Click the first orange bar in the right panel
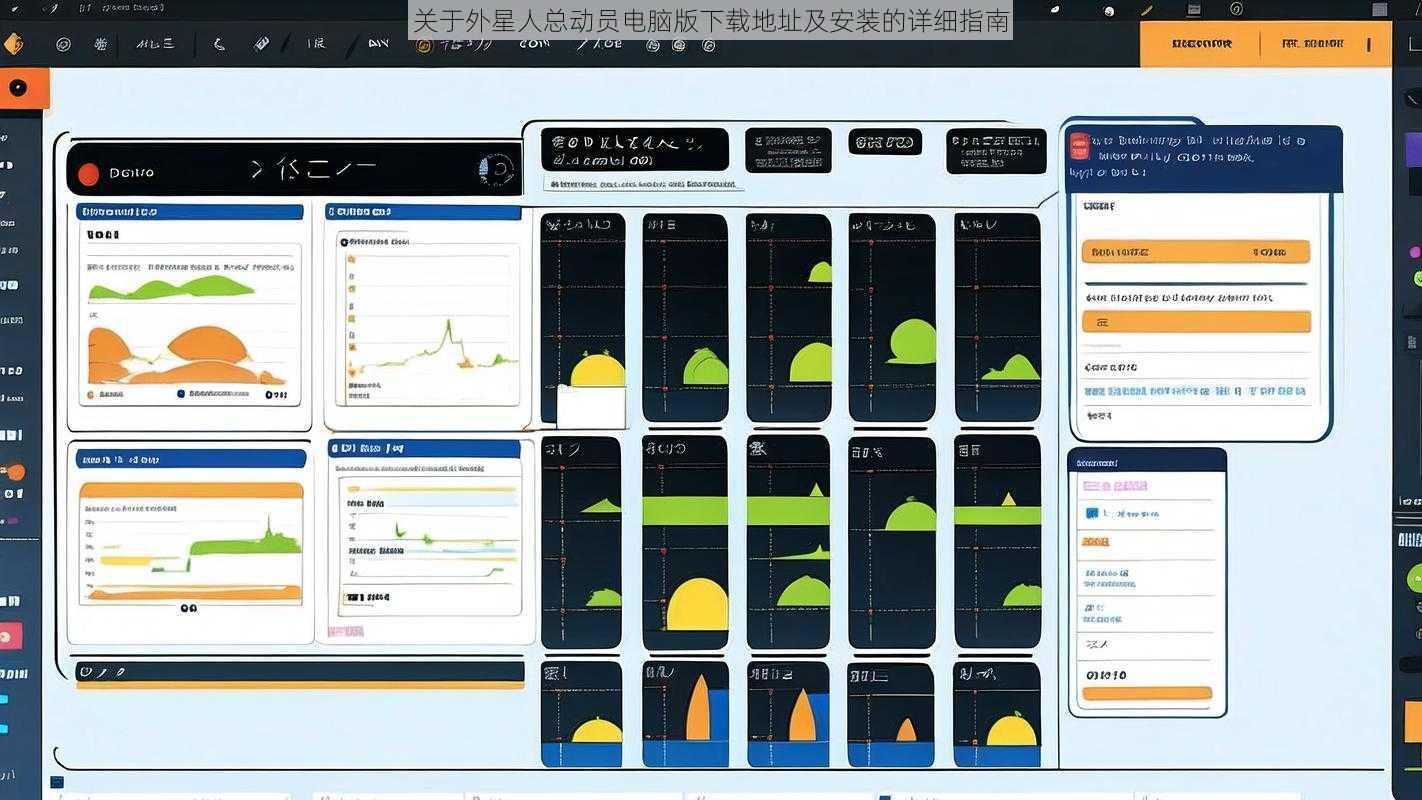Image resolution: width=1422 pixels, height=800 pixels. pos(1196,252)
